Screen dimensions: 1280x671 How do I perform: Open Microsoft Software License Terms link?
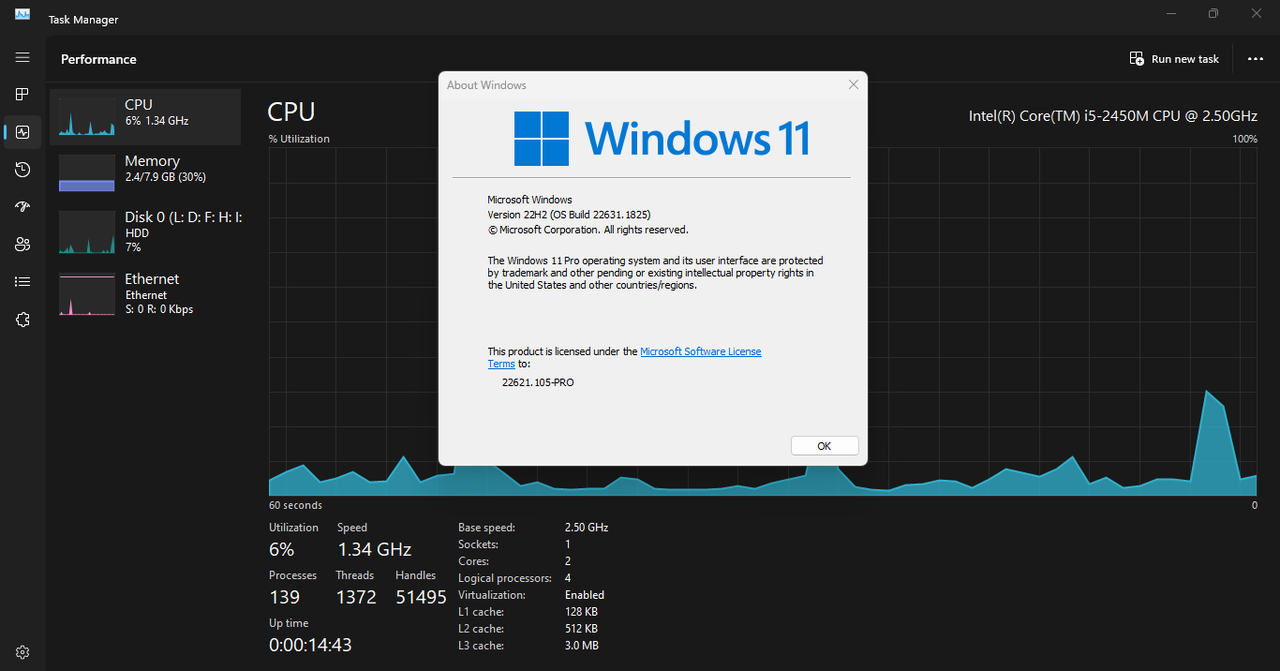(700, 352)
